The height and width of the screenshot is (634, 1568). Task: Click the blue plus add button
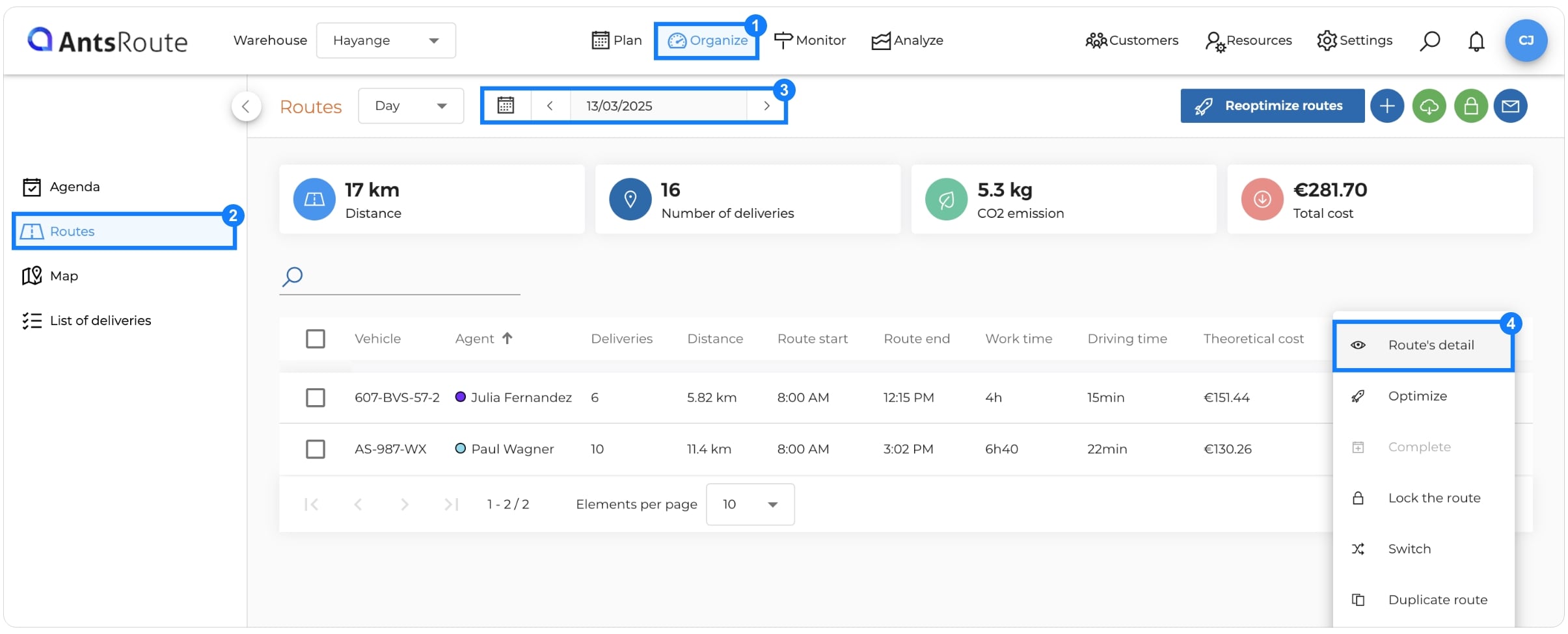click(1387, 105)
